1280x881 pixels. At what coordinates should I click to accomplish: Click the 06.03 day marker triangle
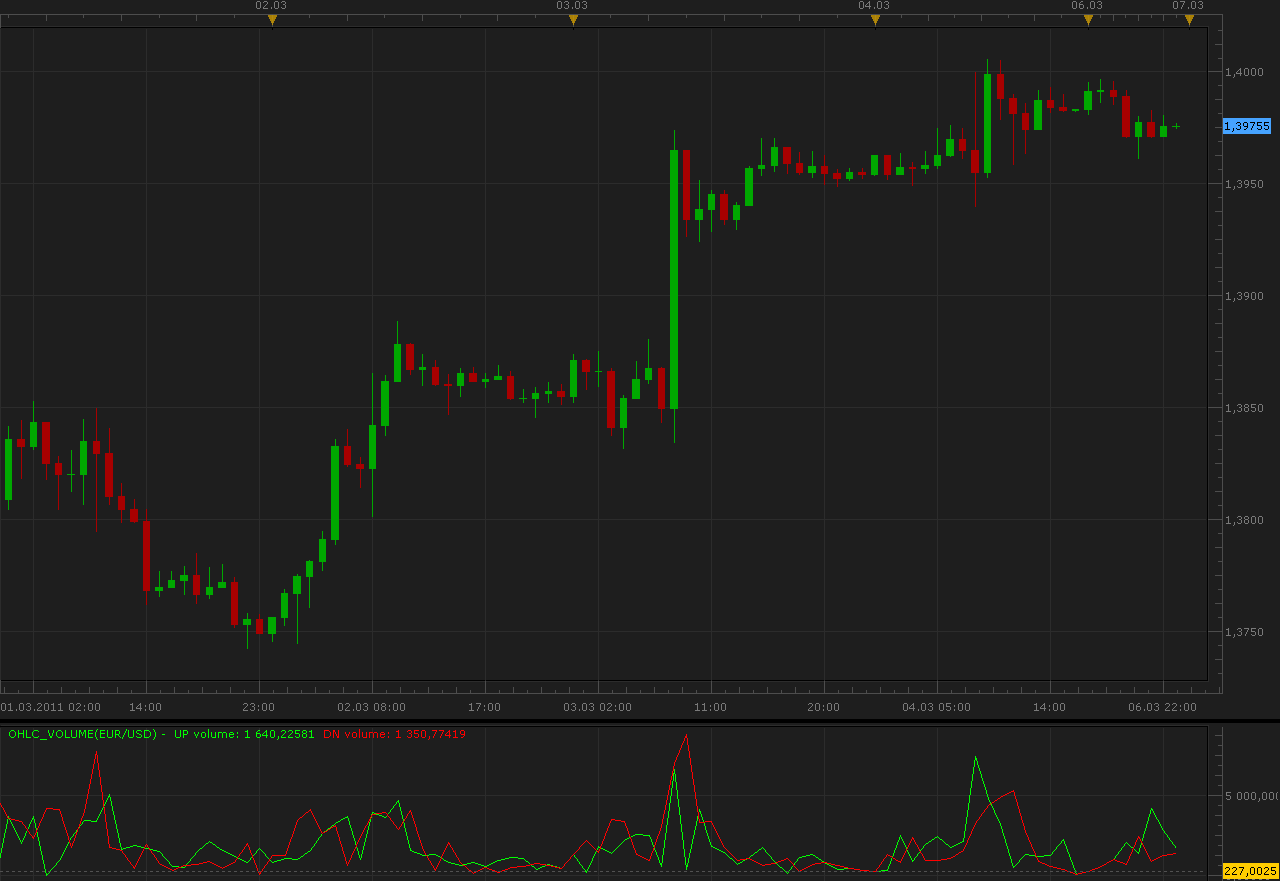(x=1088, y=20)
